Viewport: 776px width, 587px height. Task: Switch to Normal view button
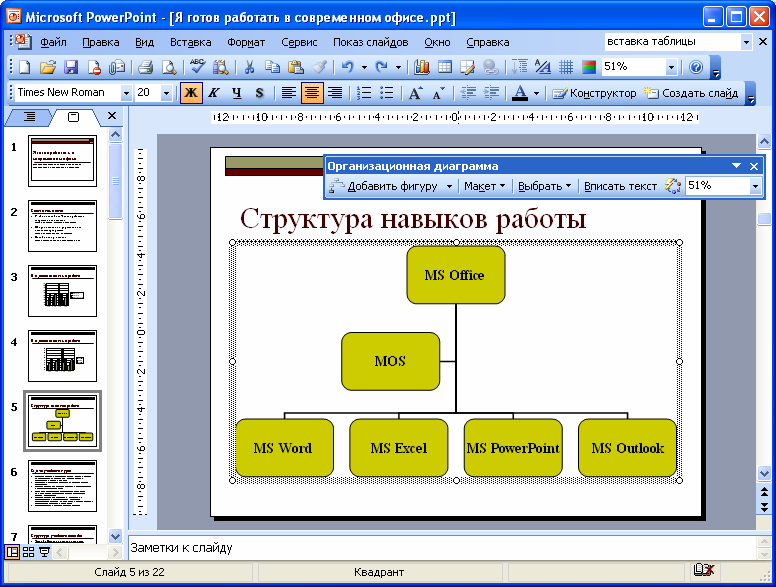(12, 552)
